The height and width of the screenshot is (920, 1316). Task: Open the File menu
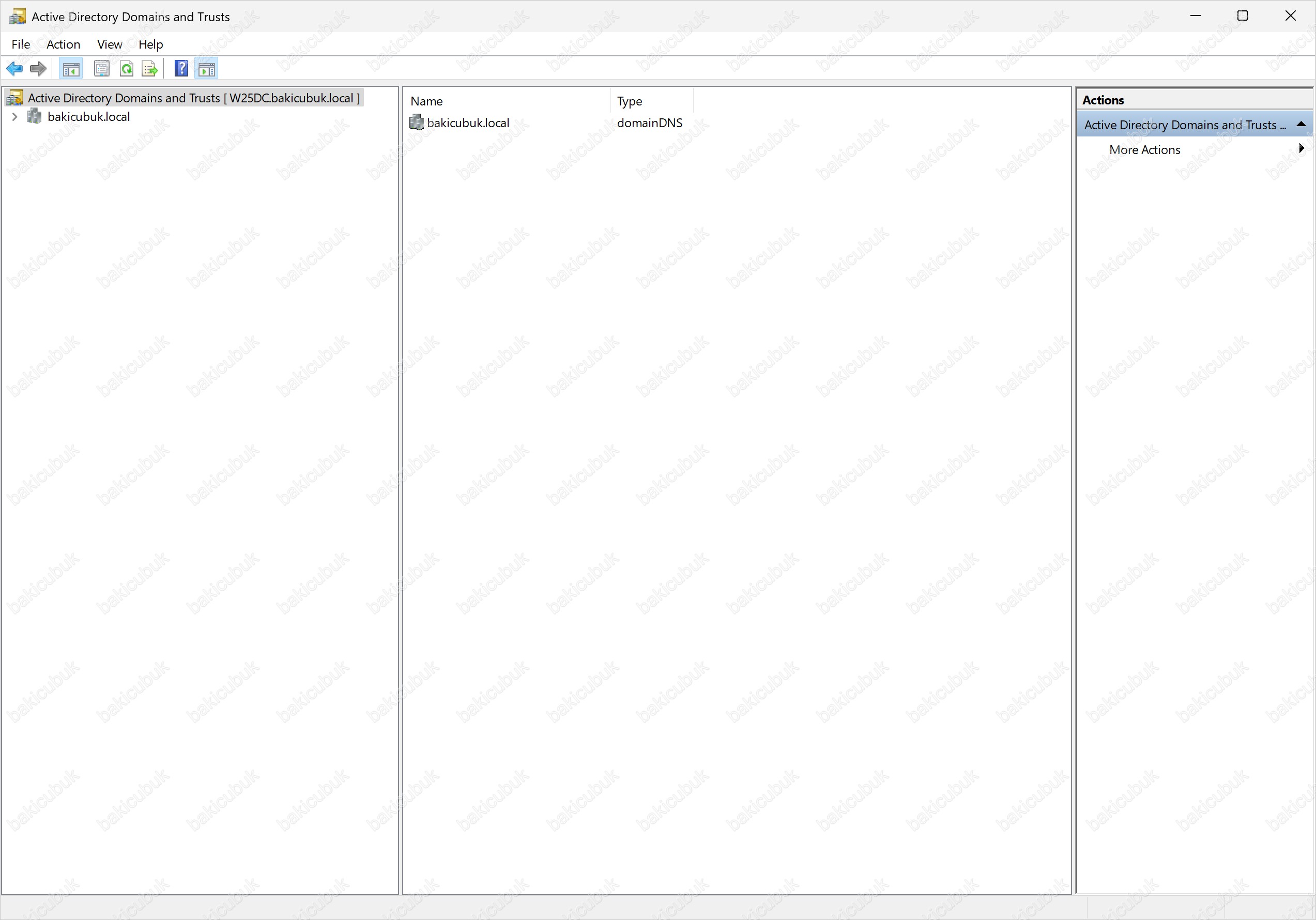[x=21, y=44]
